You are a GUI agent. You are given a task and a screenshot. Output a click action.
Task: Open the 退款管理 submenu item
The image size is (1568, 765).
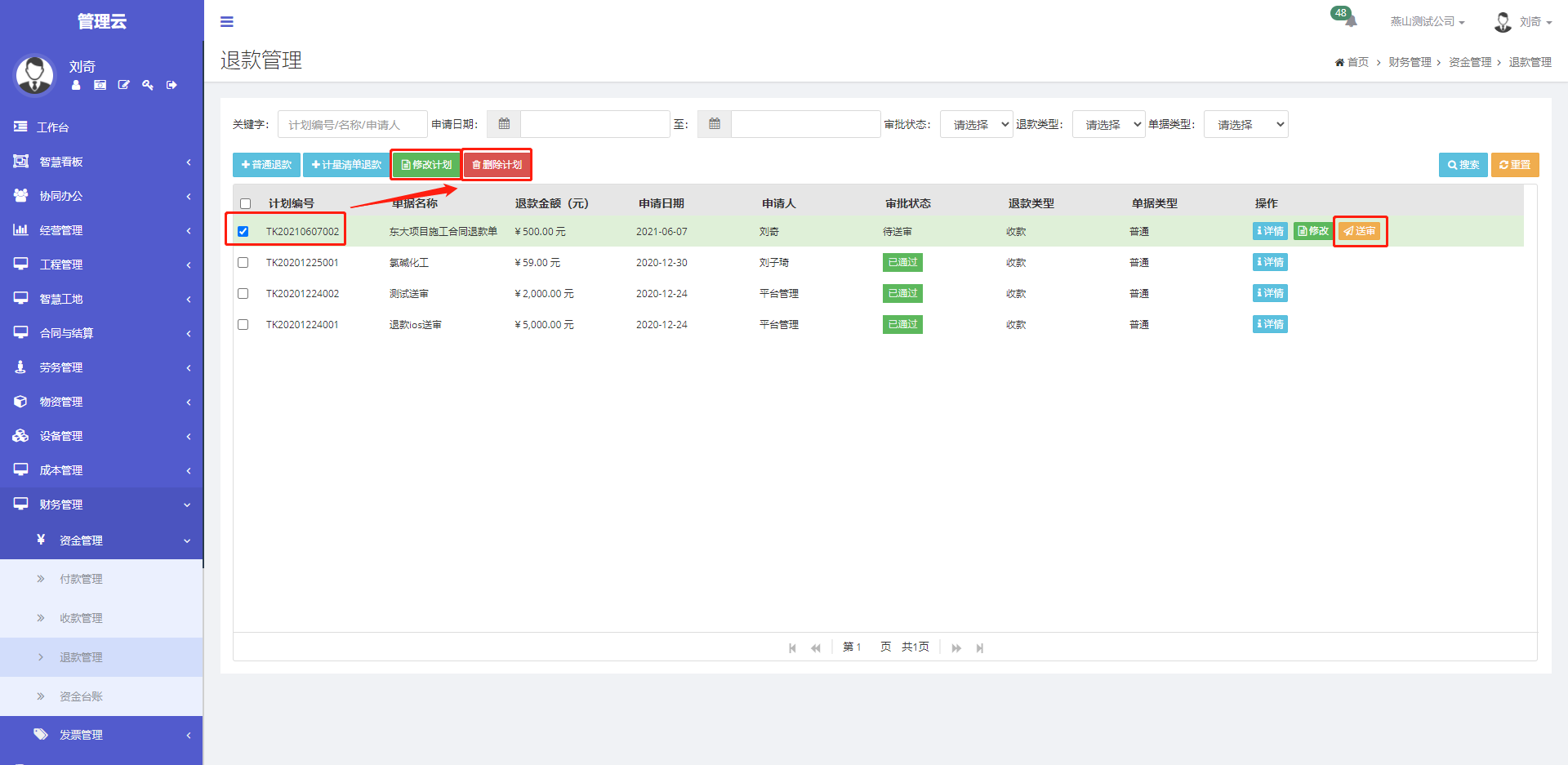coord(101,657)
